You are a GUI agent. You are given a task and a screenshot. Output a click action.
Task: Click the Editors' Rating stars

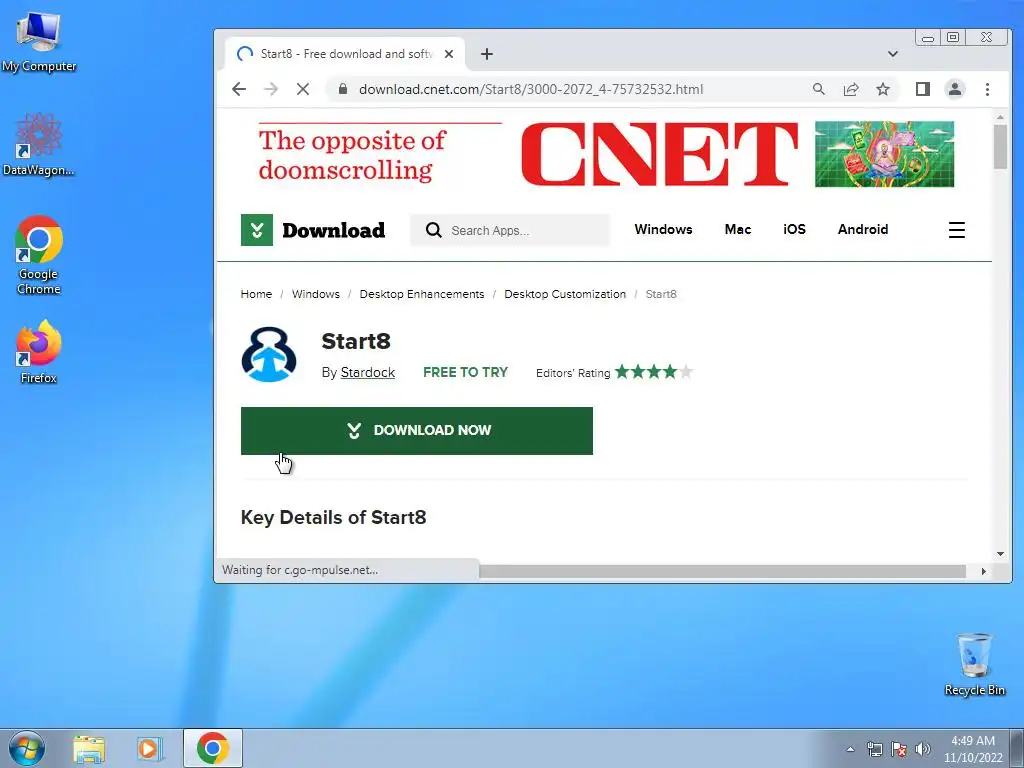coord(654,372)
